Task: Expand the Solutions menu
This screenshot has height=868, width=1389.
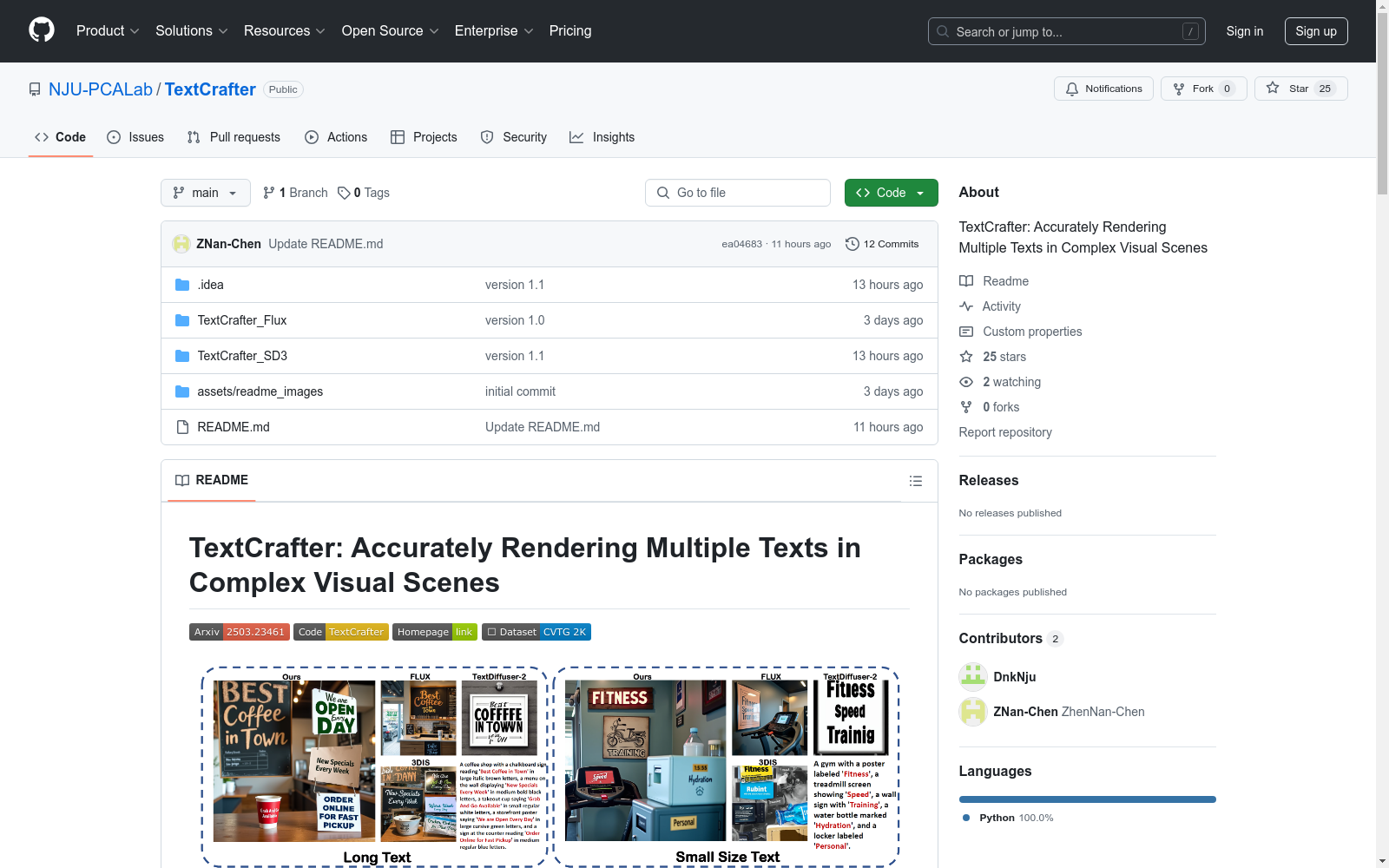Action: (192, 31)
